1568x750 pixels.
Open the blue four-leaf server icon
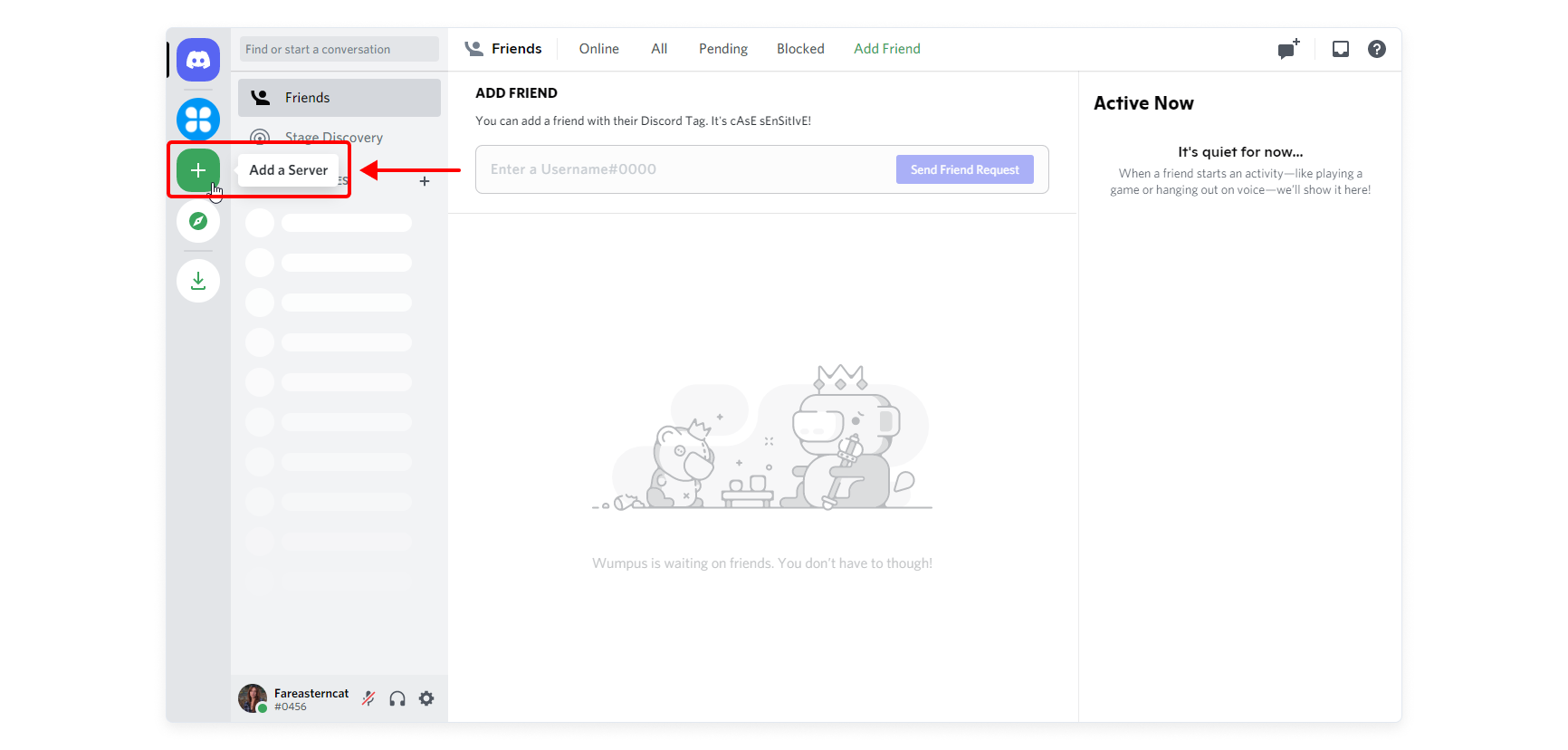198,120
